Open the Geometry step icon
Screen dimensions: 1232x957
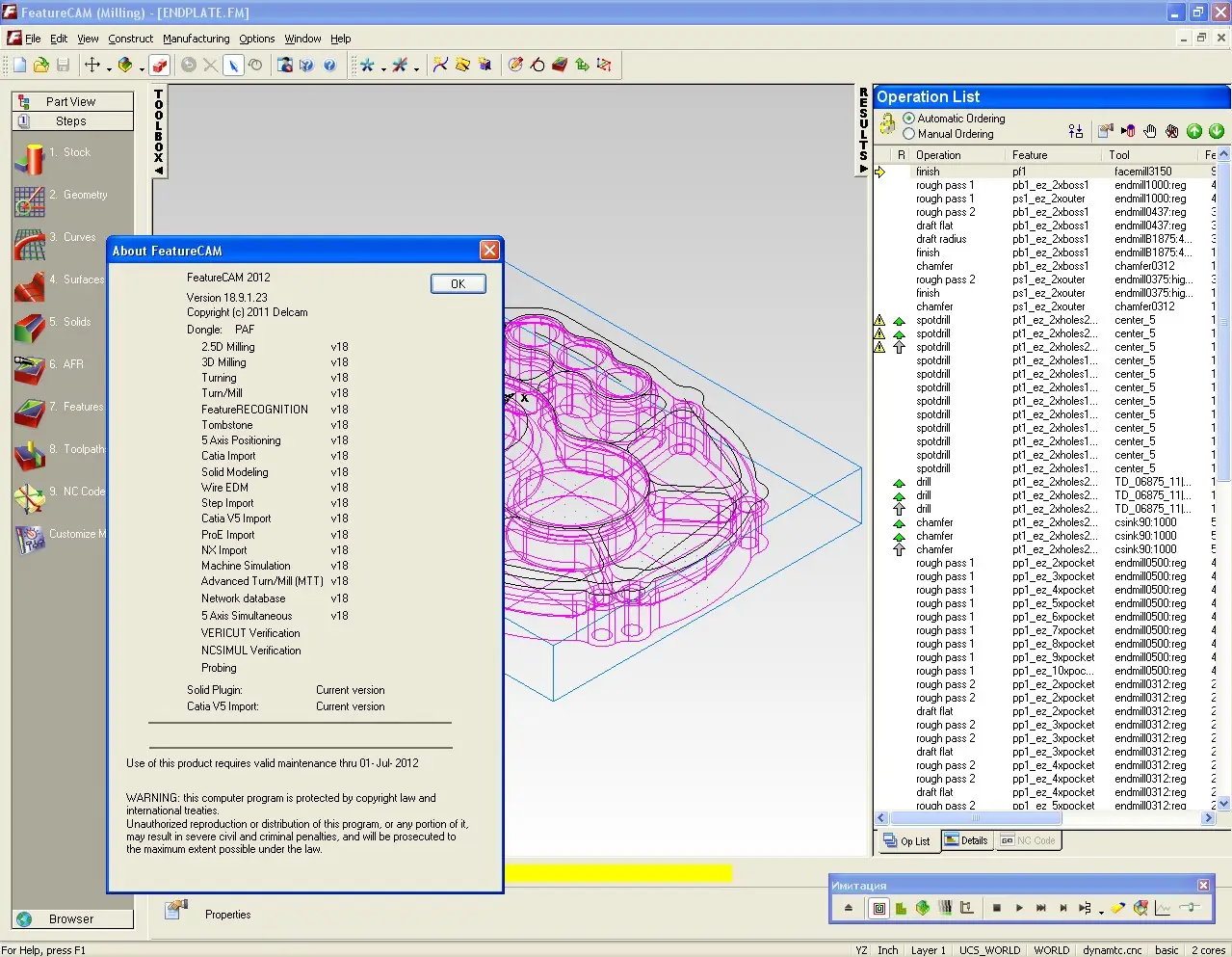pos(29,201)
